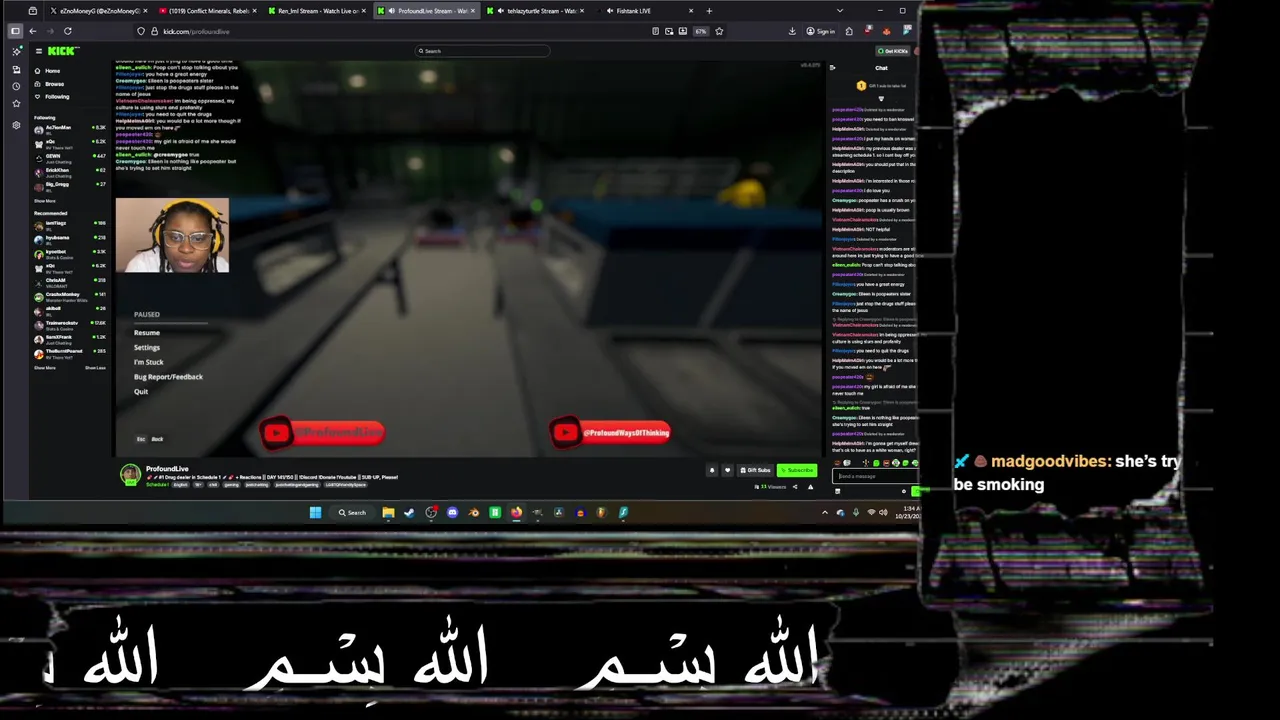Open sidebar AI chatbot sparkle icon
The image size is (1280, 720).
coord(16,51)
